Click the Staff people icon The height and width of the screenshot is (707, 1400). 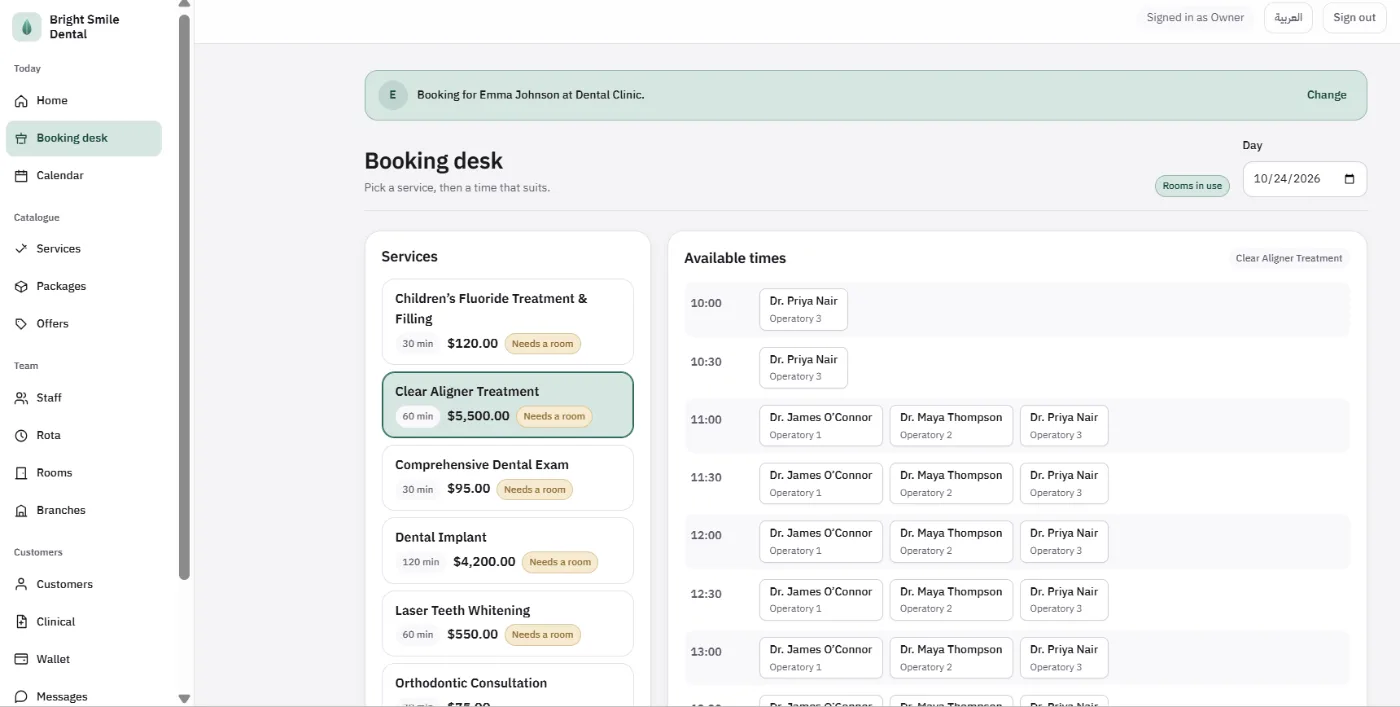coord(21,398)
